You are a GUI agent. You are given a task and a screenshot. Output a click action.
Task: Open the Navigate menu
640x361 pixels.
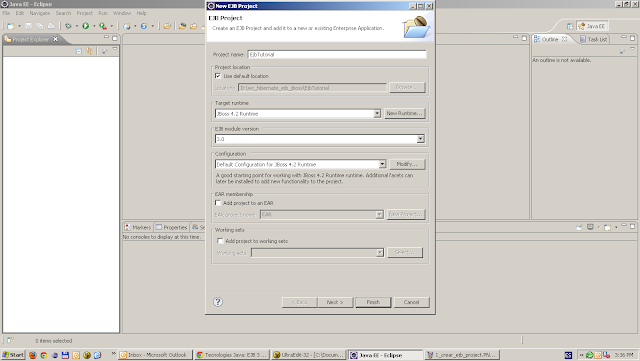click(x=40, y=13)
